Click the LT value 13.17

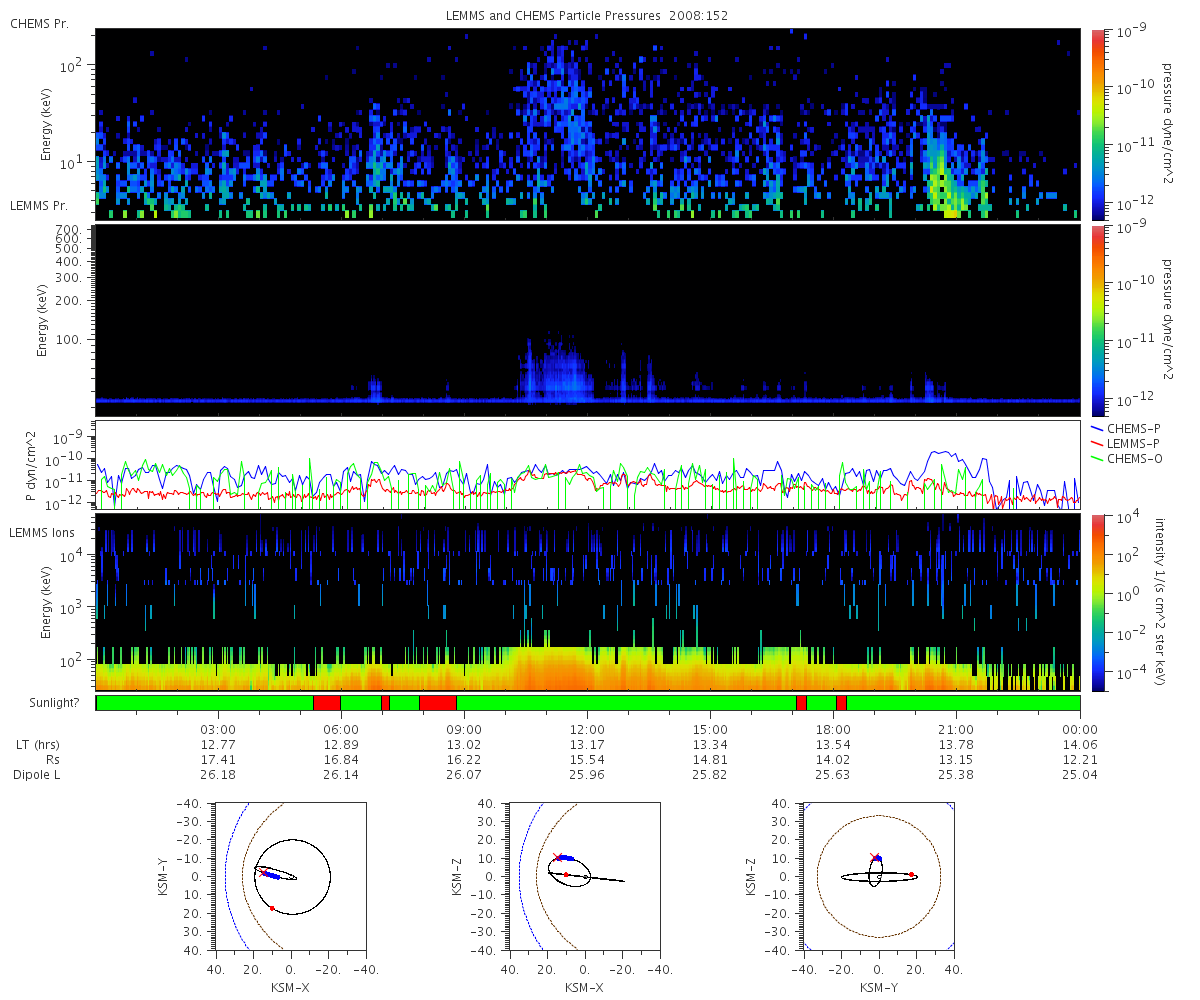click(587, 744)
